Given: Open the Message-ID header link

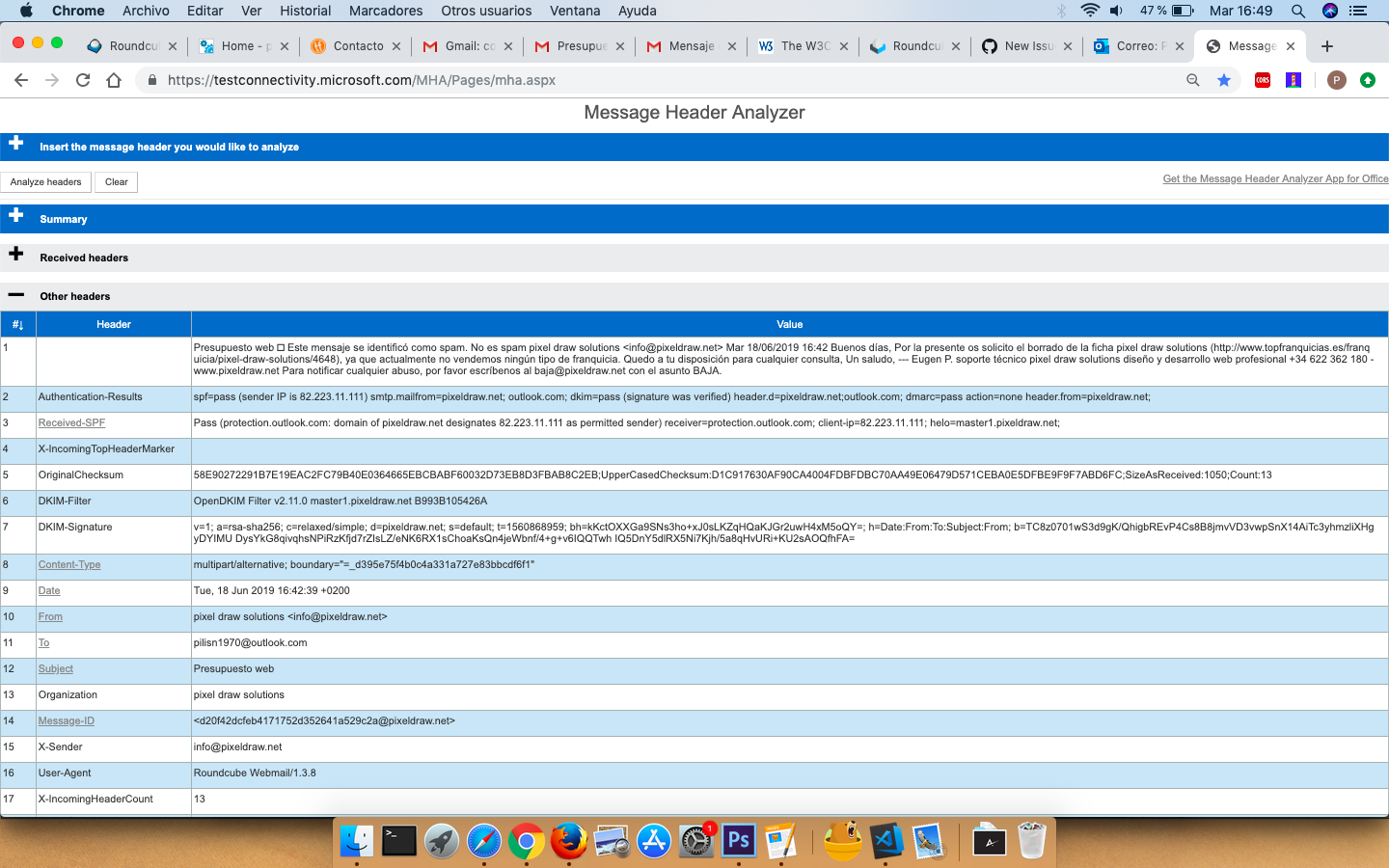Looking at the screenshot, I should [67, 721].
